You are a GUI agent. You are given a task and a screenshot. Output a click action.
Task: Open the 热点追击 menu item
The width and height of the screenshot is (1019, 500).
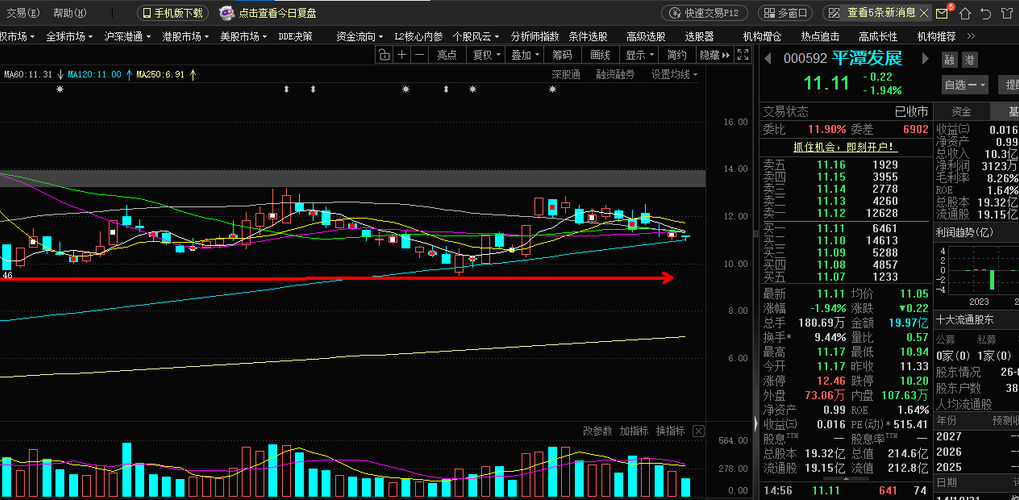pos(820,36)
